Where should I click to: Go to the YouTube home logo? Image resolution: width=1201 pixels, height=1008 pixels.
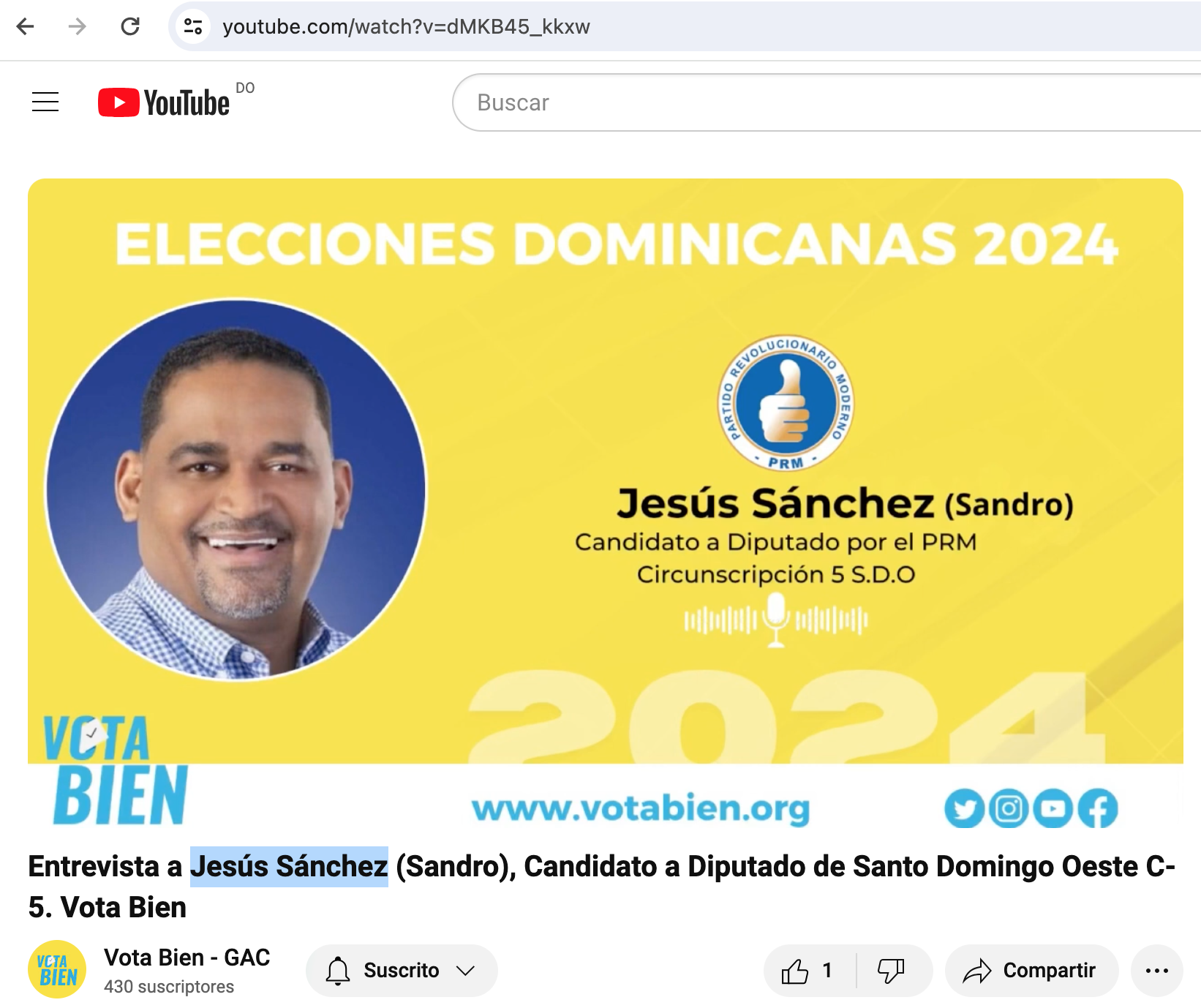tap(164, 102)
